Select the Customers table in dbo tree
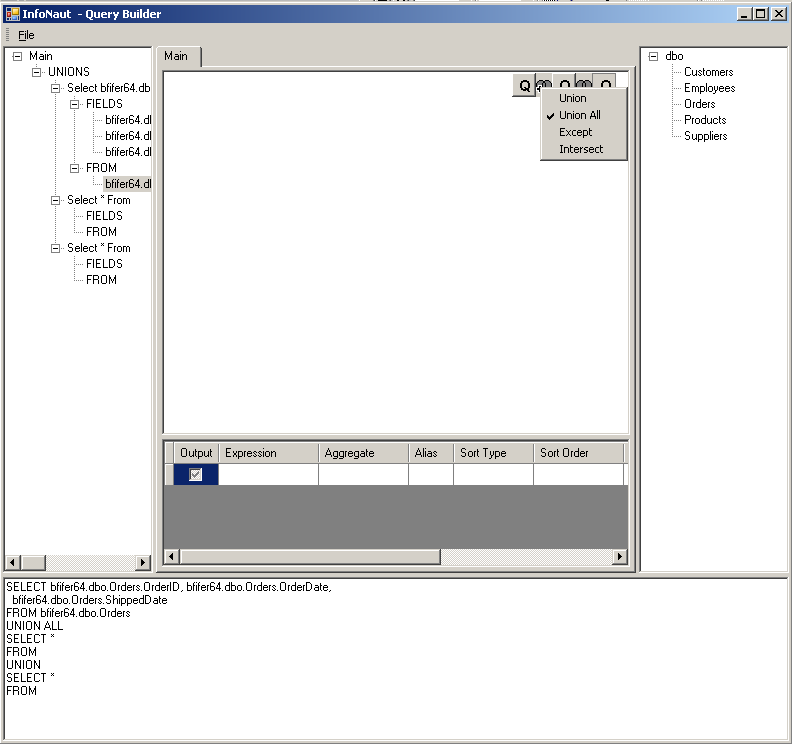This screenshot has width=792, height=744. click(x=708, y=72)
